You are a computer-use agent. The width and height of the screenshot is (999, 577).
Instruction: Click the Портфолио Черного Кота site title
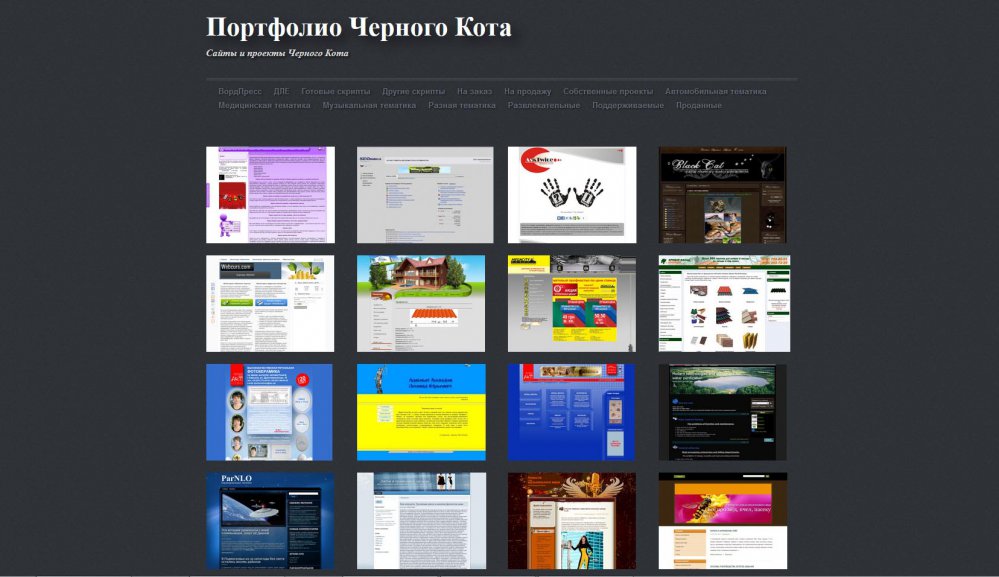click(x=359, y=27)
